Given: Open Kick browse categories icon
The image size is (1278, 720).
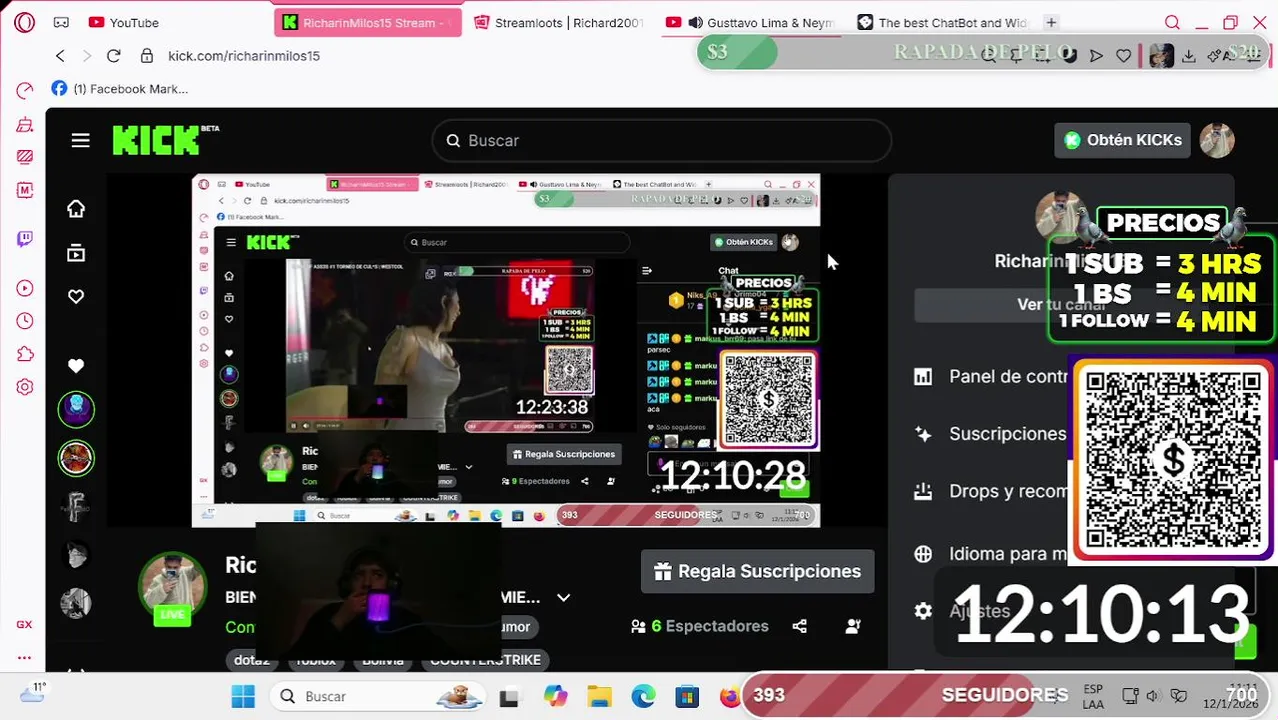Looking at the screenshot, I should (x=76, y=253).
